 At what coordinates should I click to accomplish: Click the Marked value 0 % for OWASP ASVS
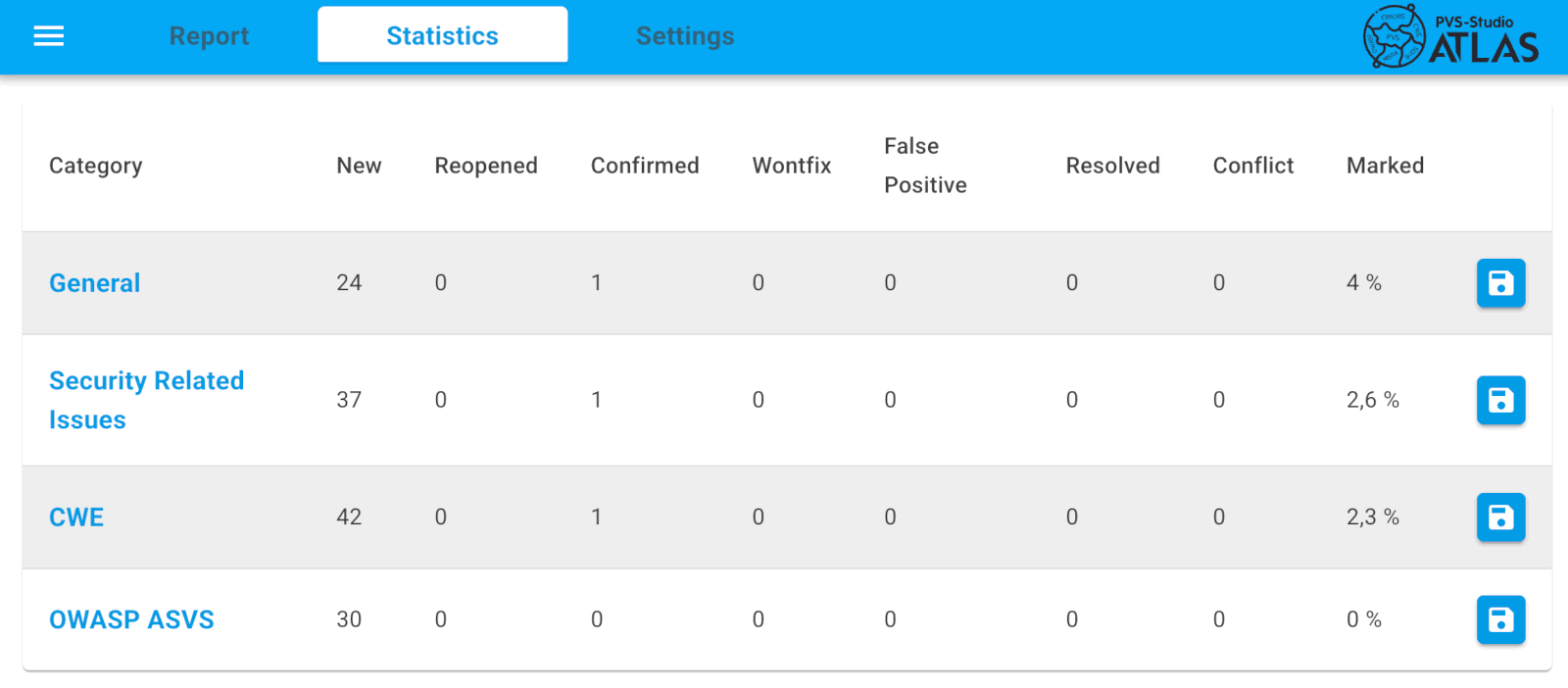point(1364,619)
